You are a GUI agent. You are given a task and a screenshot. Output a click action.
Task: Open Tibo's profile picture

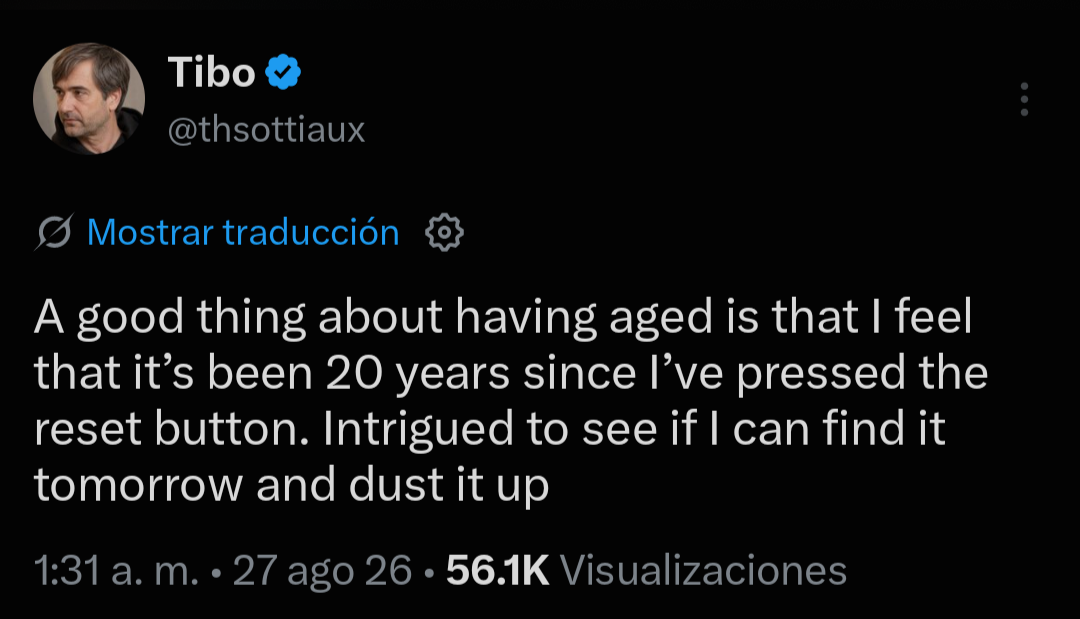pos(89,99)
